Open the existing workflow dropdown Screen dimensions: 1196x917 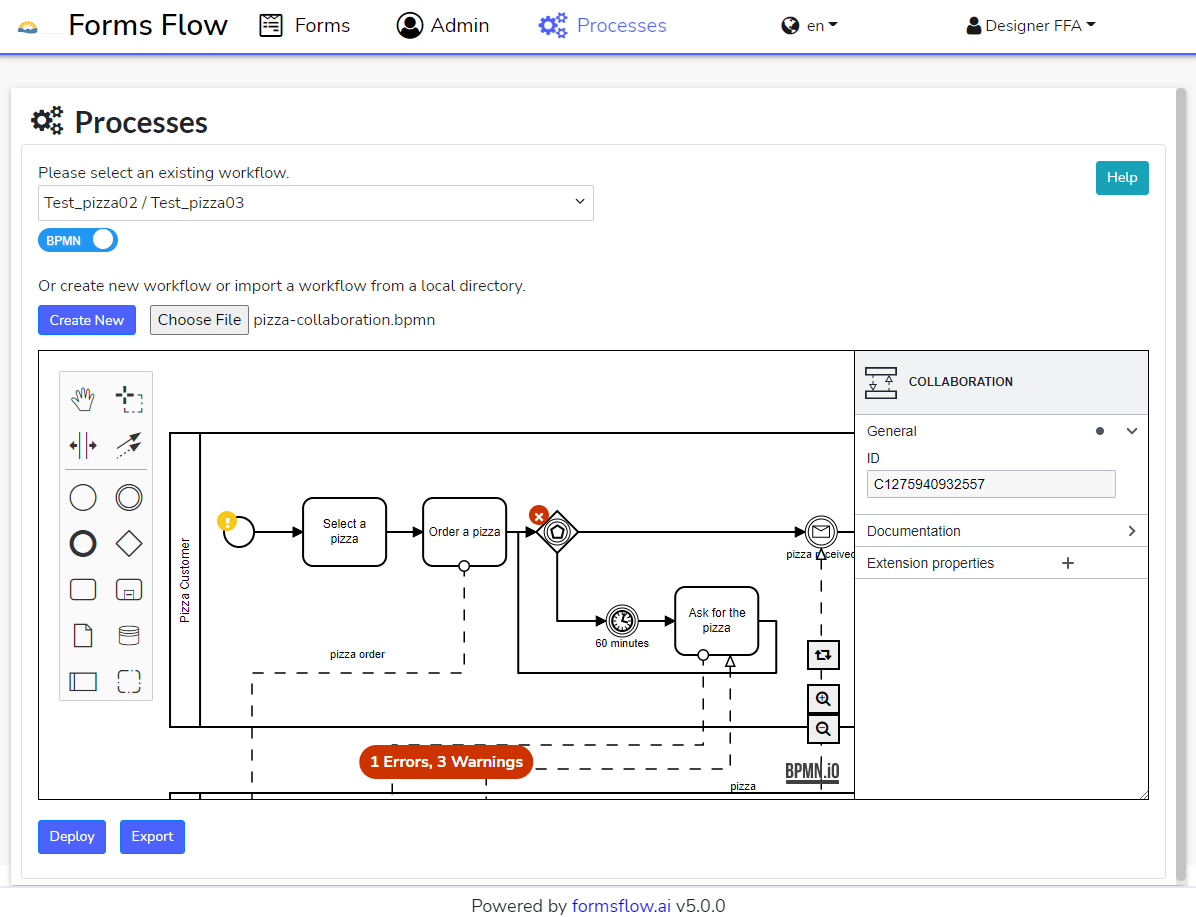(315, 203)
